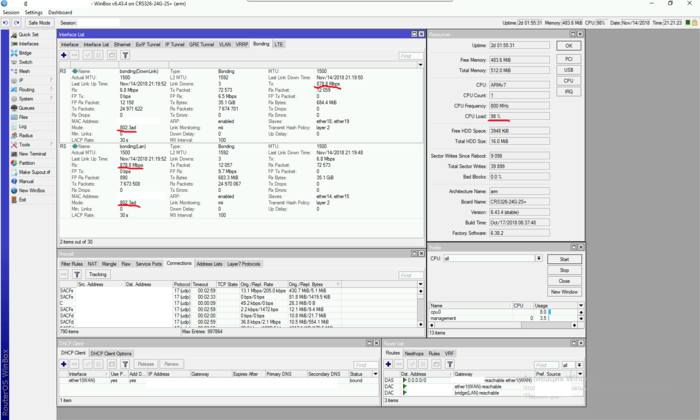
Task: Click Exit in sidebar
Action: coord(22,200)
